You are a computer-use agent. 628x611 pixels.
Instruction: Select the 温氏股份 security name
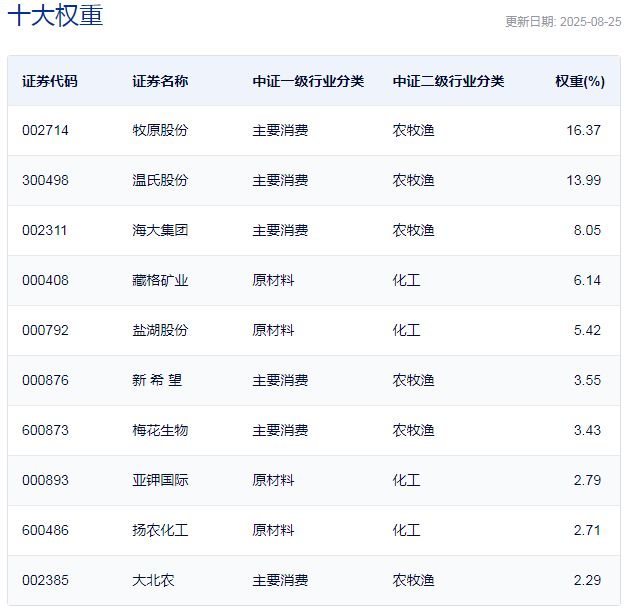[160, 180]
